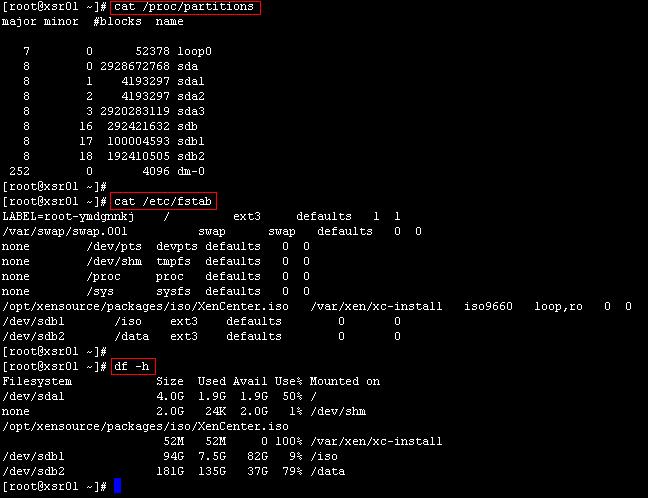Click '/dev/sdb1' in fstab output
Viewport: 648px width, 498px height.
[33, 322]
